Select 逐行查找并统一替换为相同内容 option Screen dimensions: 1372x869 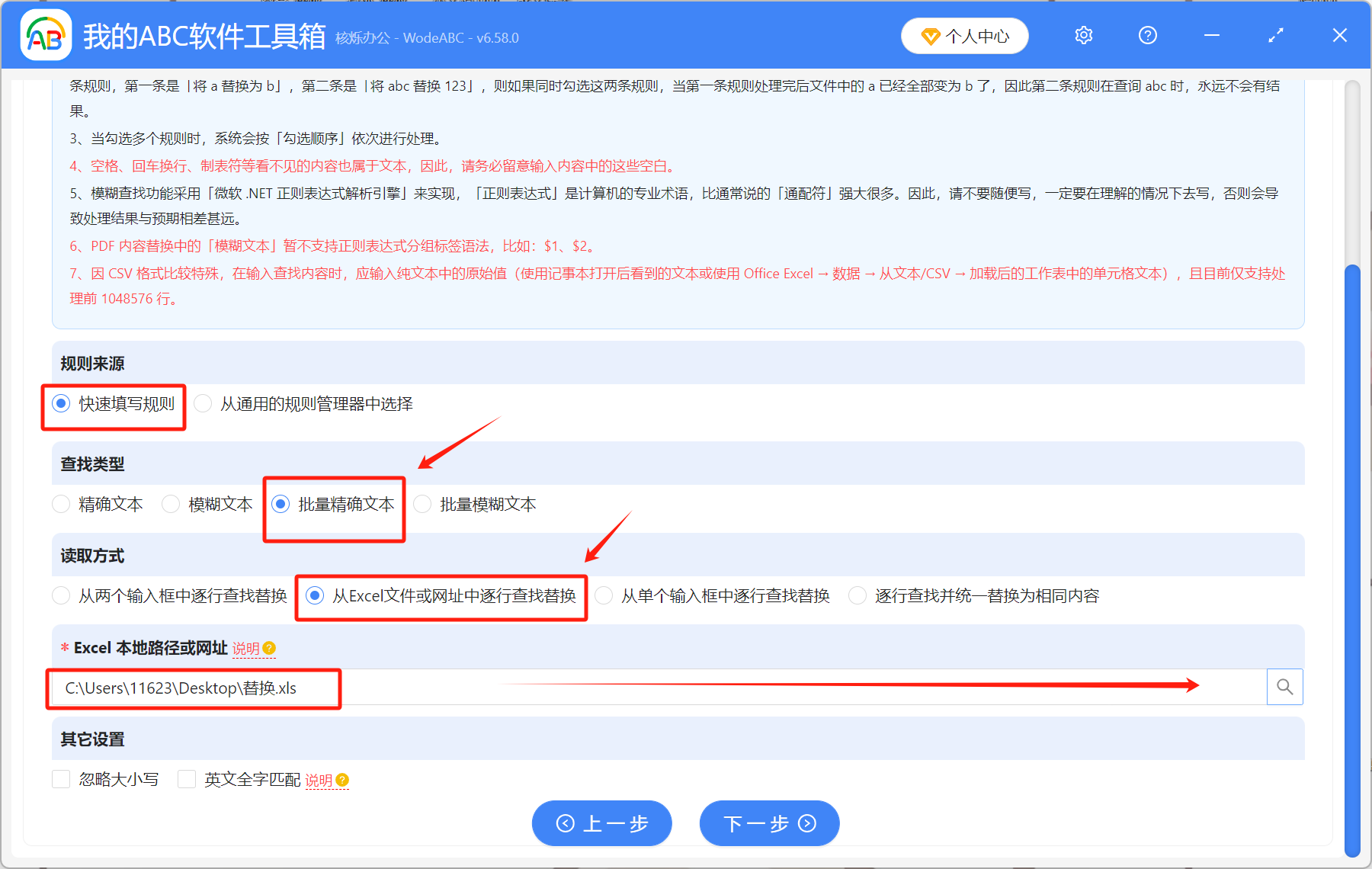[x=858, y=595]
